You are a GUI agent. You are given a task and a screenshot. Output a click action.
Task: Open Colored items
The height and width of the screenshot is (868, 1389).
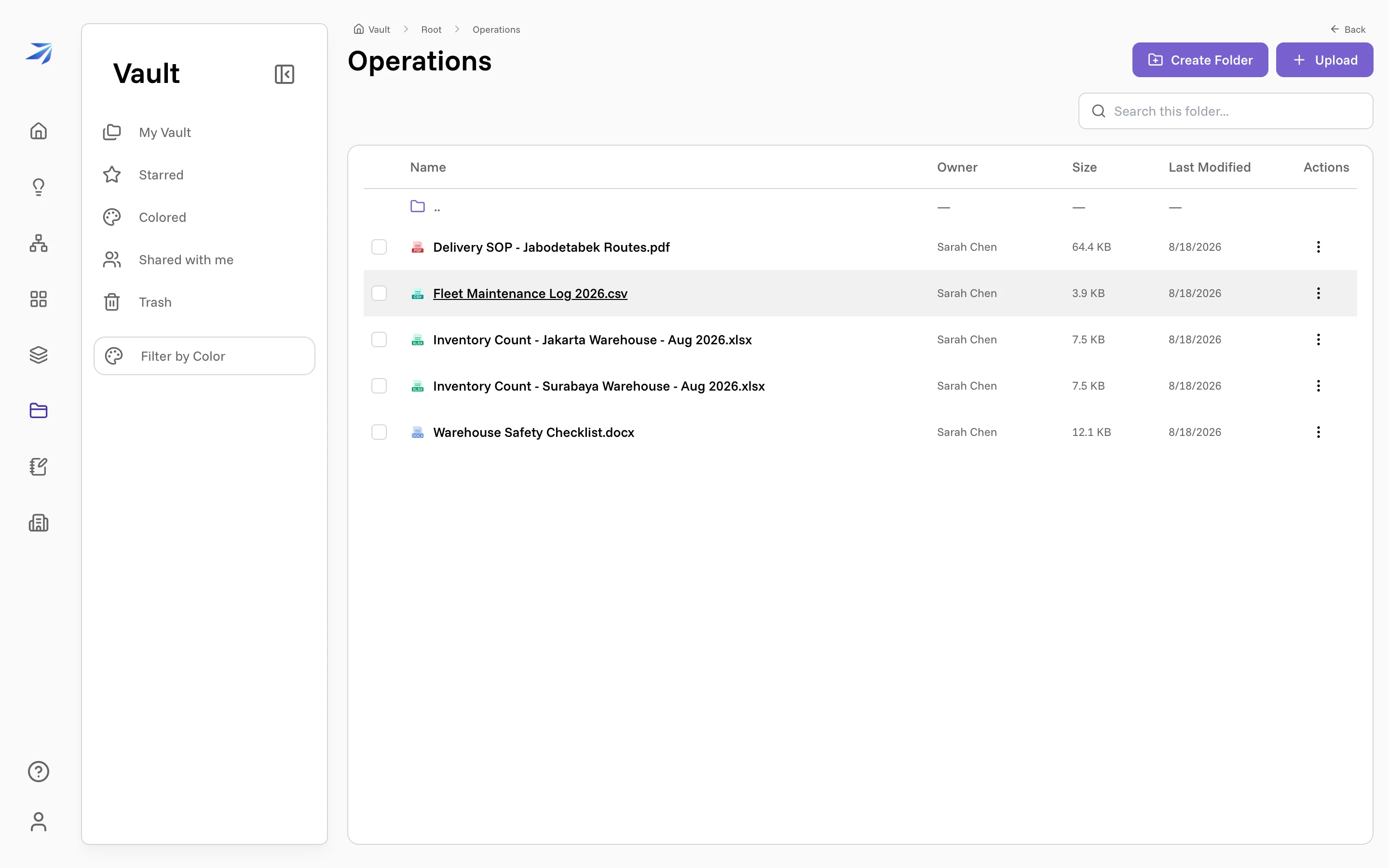[204, 217]
